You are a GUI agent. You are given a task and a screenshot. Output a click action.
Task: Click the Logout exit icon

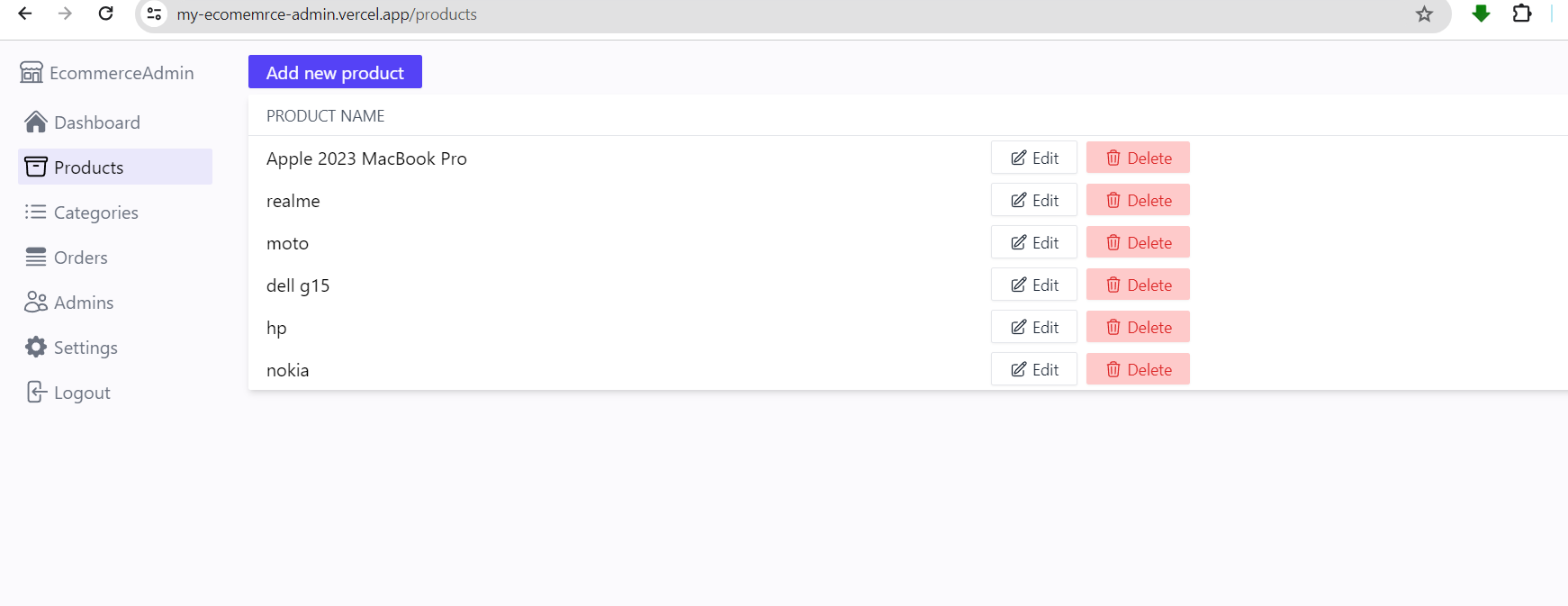click(35, 392)
